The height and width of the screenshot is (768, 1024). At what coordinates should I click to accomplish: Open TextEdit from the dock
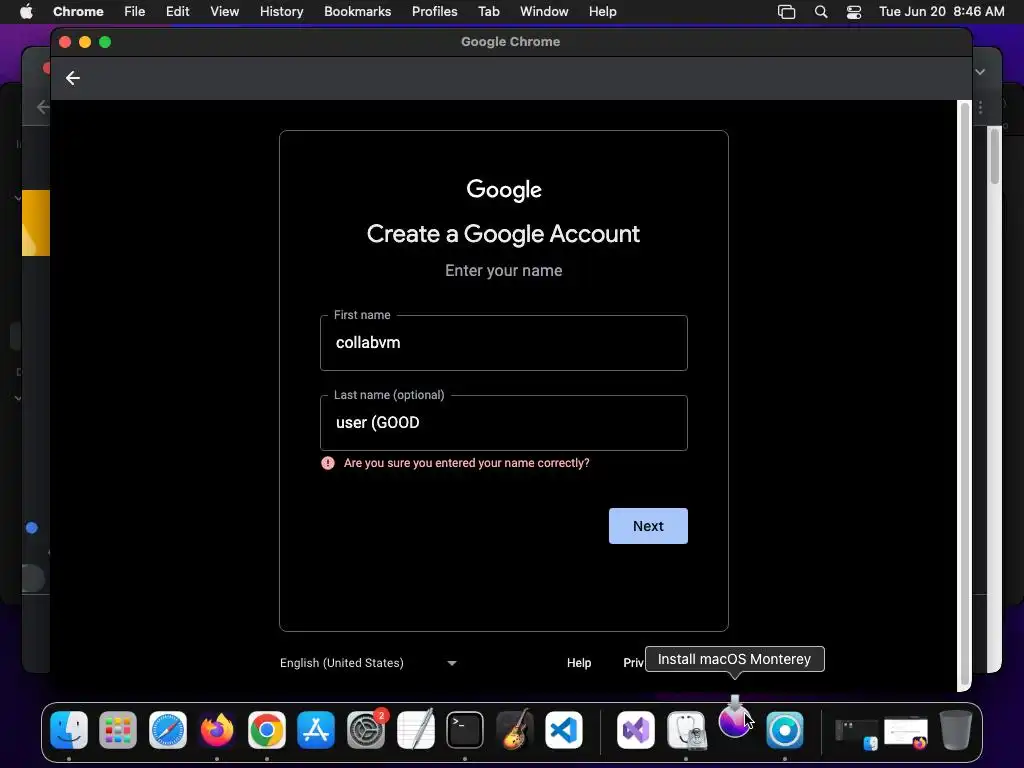415,729
